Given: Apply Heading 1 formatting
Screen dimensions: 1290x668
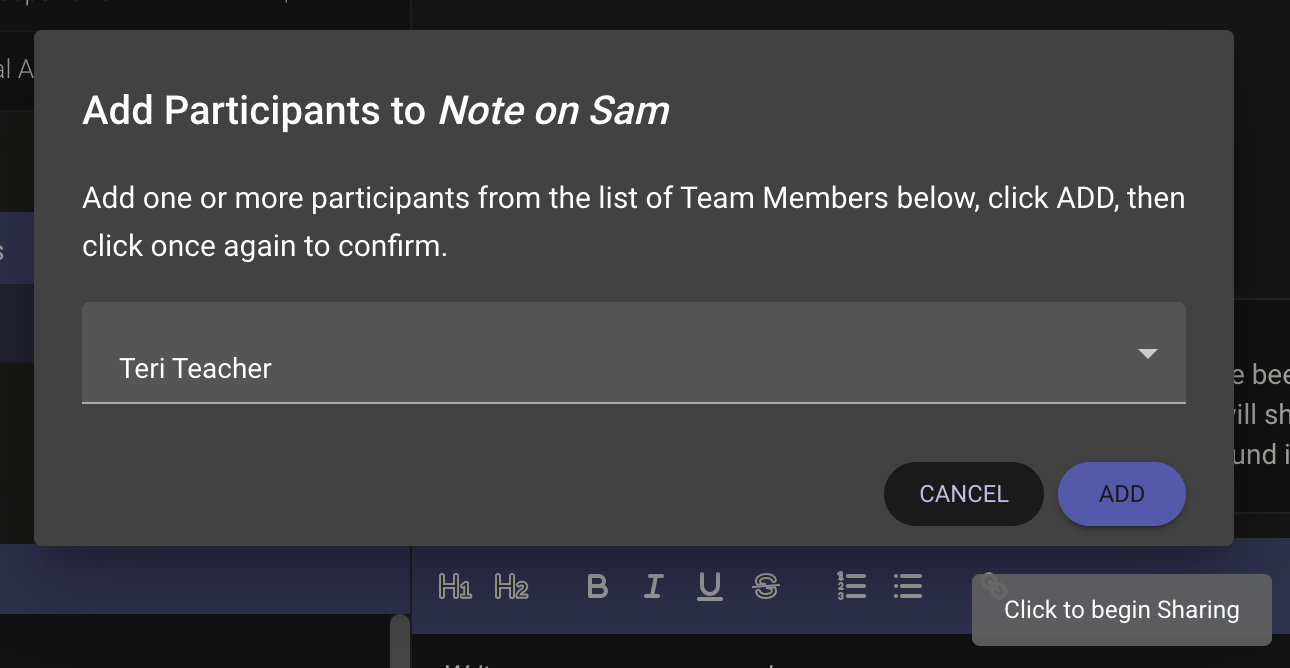Looking at the screenshot, I should pyautogui.click(x=455, y=587).
